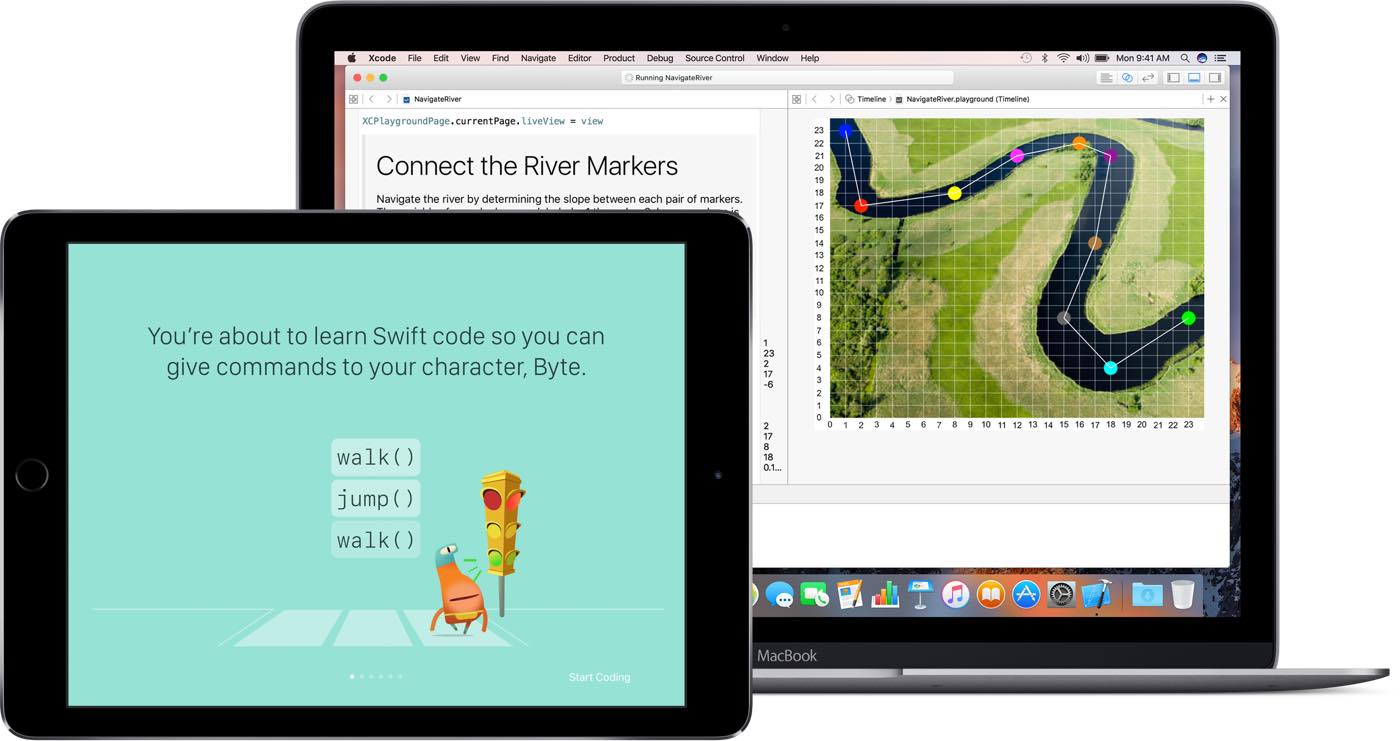Open Notification Center
The height and width of the screenshot is (741, 1400).
1220,58
